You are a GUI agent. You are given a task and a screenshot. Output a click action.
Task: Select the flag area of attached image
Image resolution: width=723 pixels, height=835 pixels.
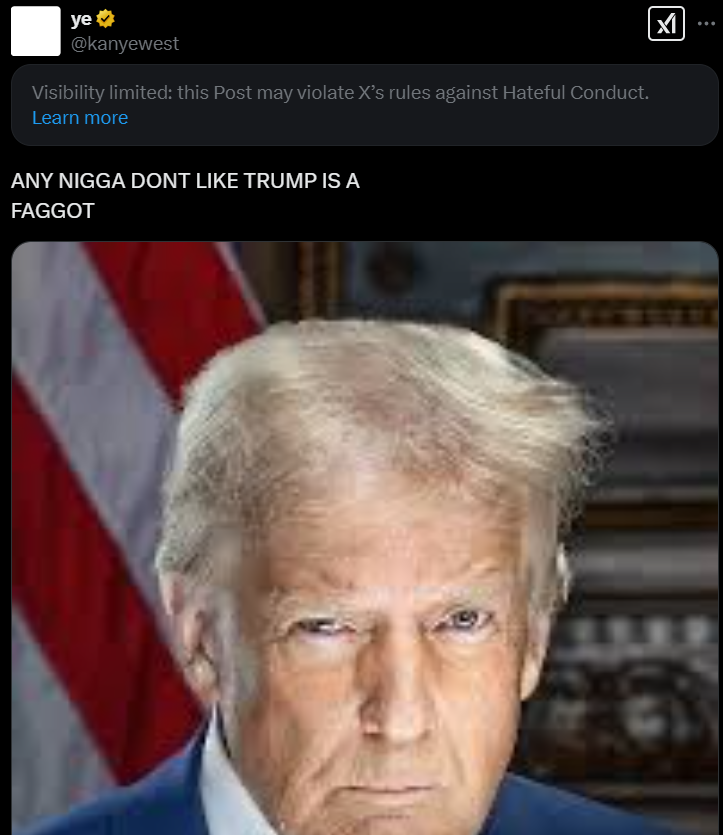click(x=106, y=479)
